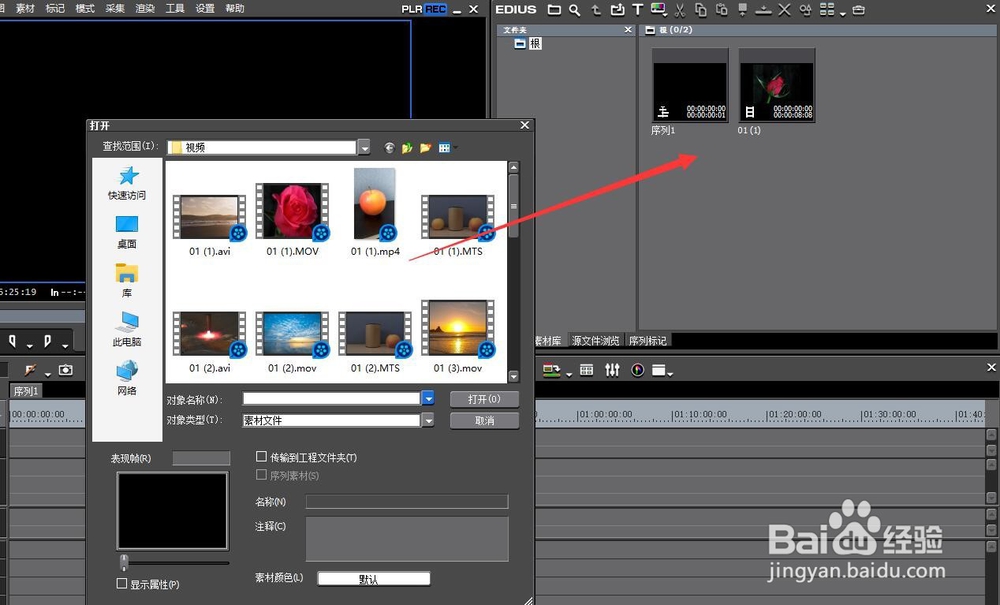Screen dimensions: 1000x605
Task: Click the show in player icon in the bin
Action: (743, 10)
